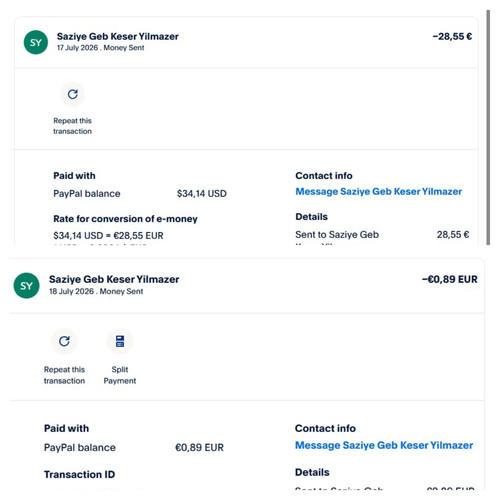Click the right-side vertical scrollbar
Viewport: 500px width, 500px height.
[488, 127]
